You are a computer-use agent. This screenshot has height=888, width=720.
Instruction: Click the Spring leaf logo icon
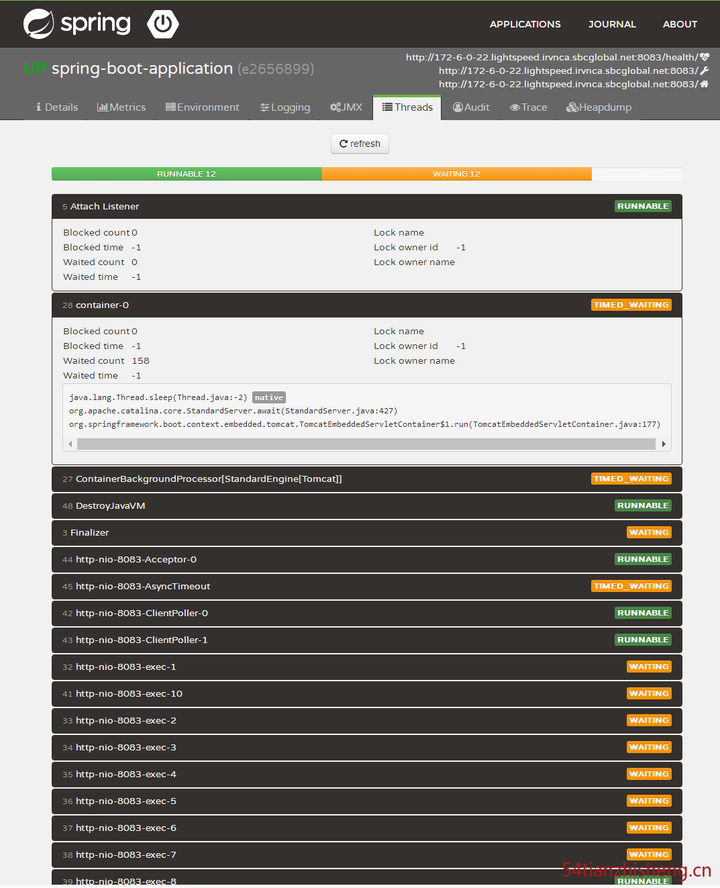(x=39, y=24)
